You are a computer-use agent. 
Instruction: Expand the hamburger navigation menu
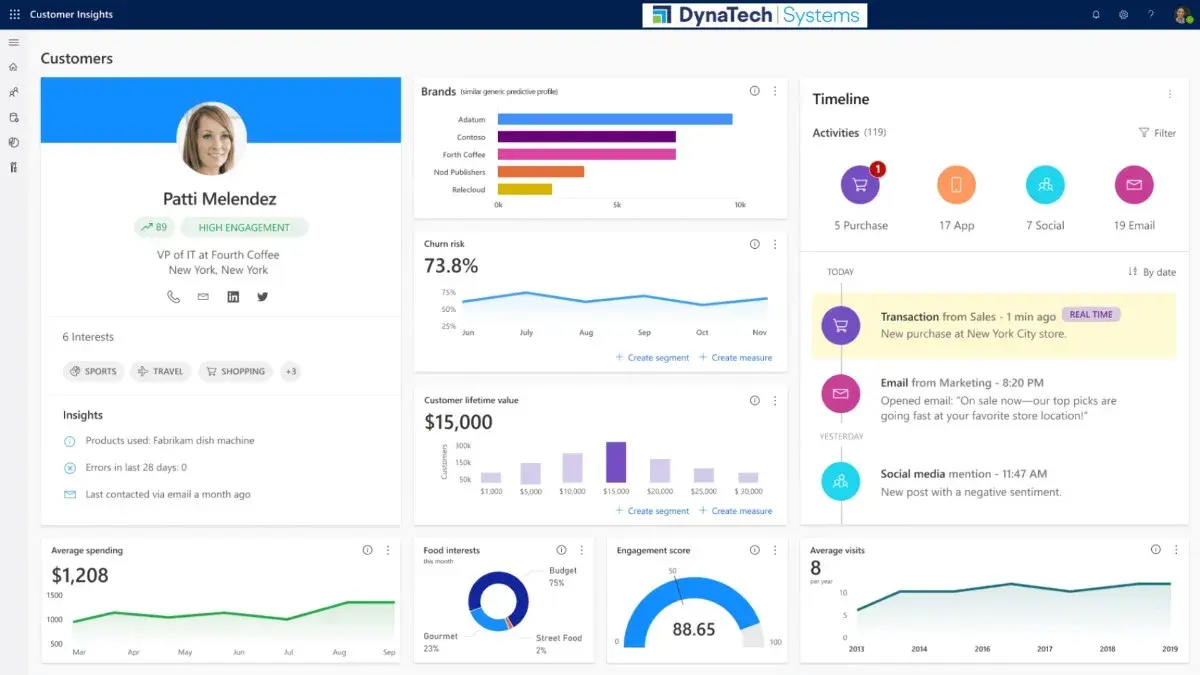(14, 42)
